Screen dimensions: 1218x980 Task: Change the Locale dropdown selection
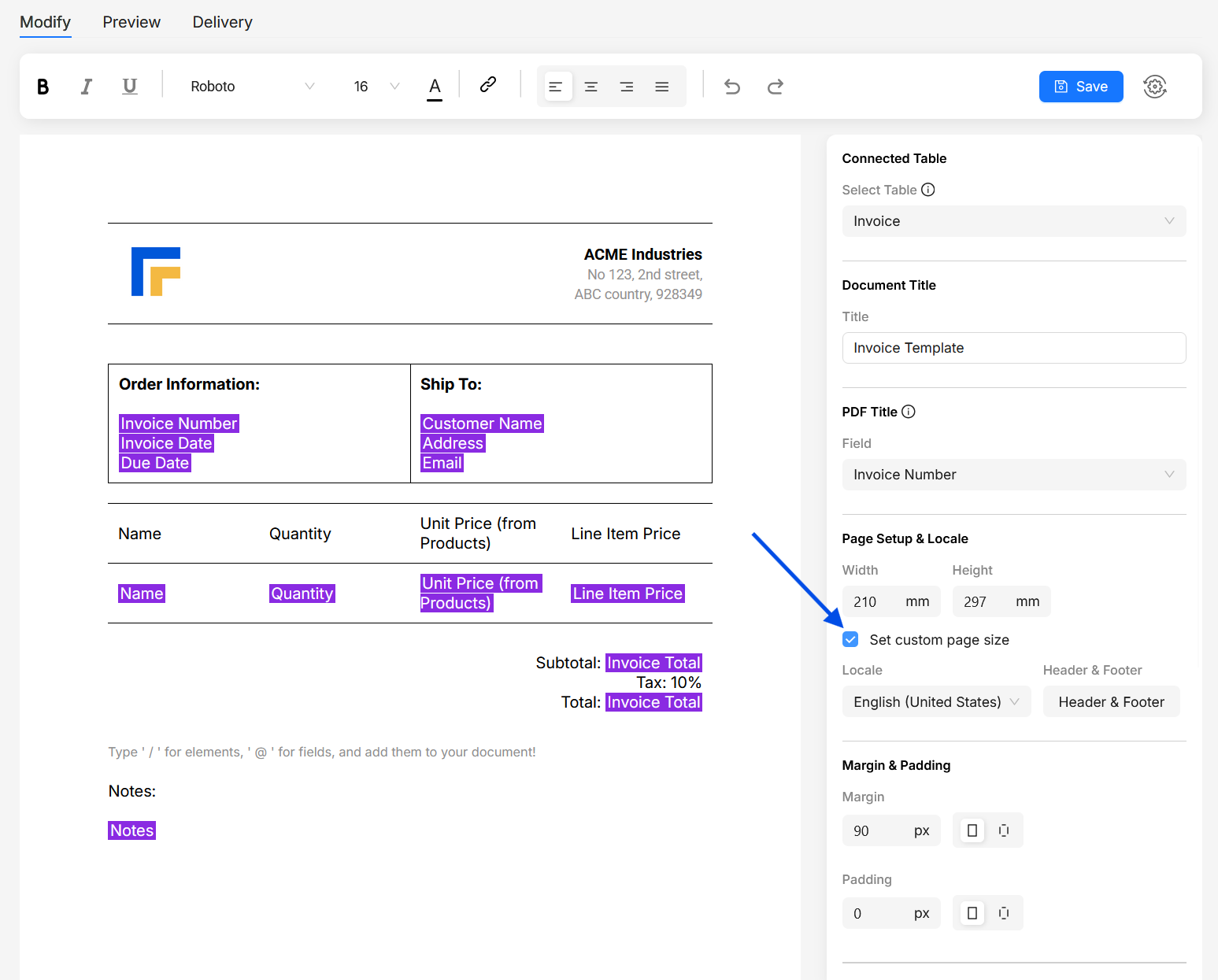coord(935,701)
